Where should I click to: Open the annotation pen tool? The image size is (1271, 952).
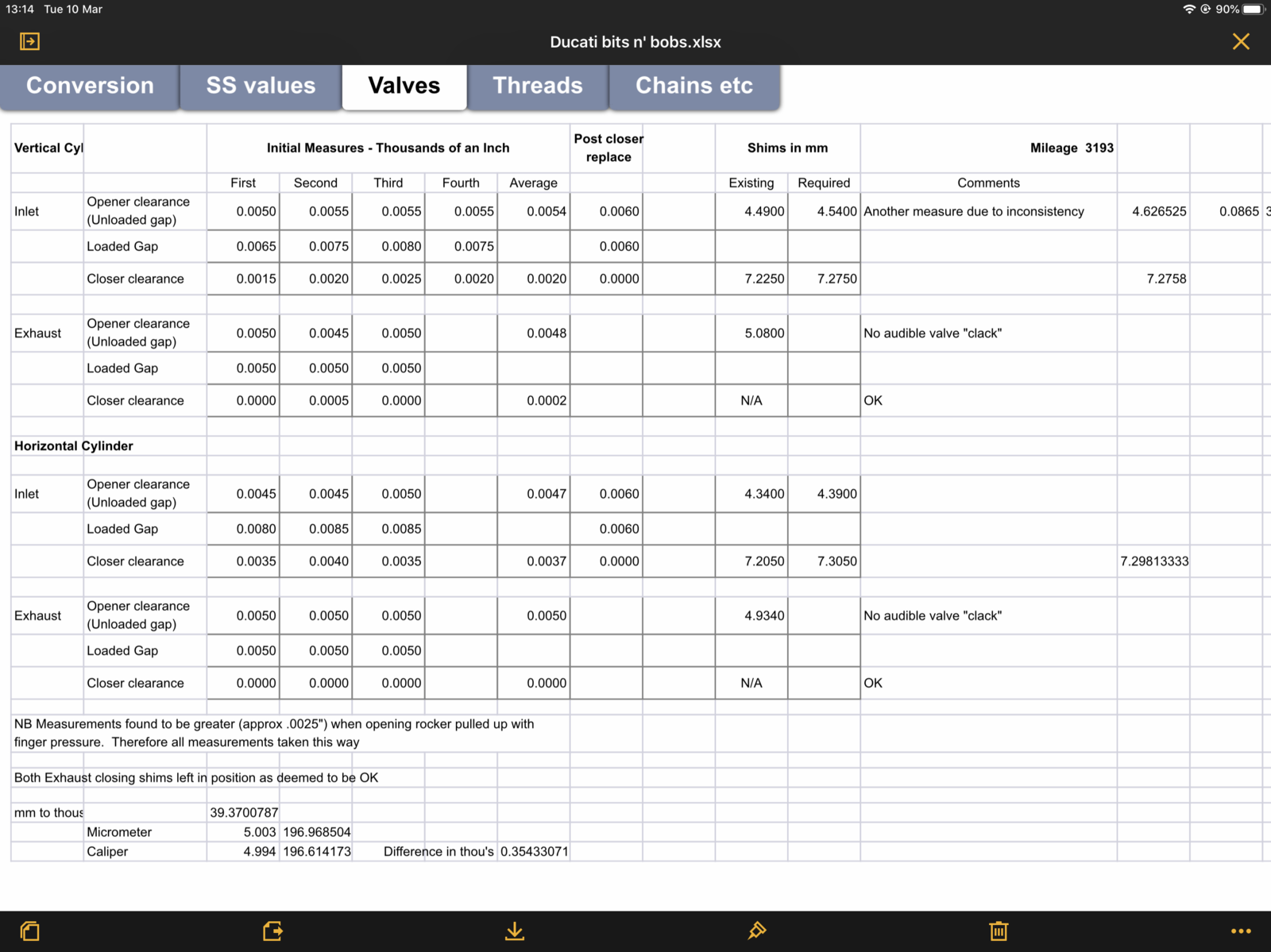756,931
